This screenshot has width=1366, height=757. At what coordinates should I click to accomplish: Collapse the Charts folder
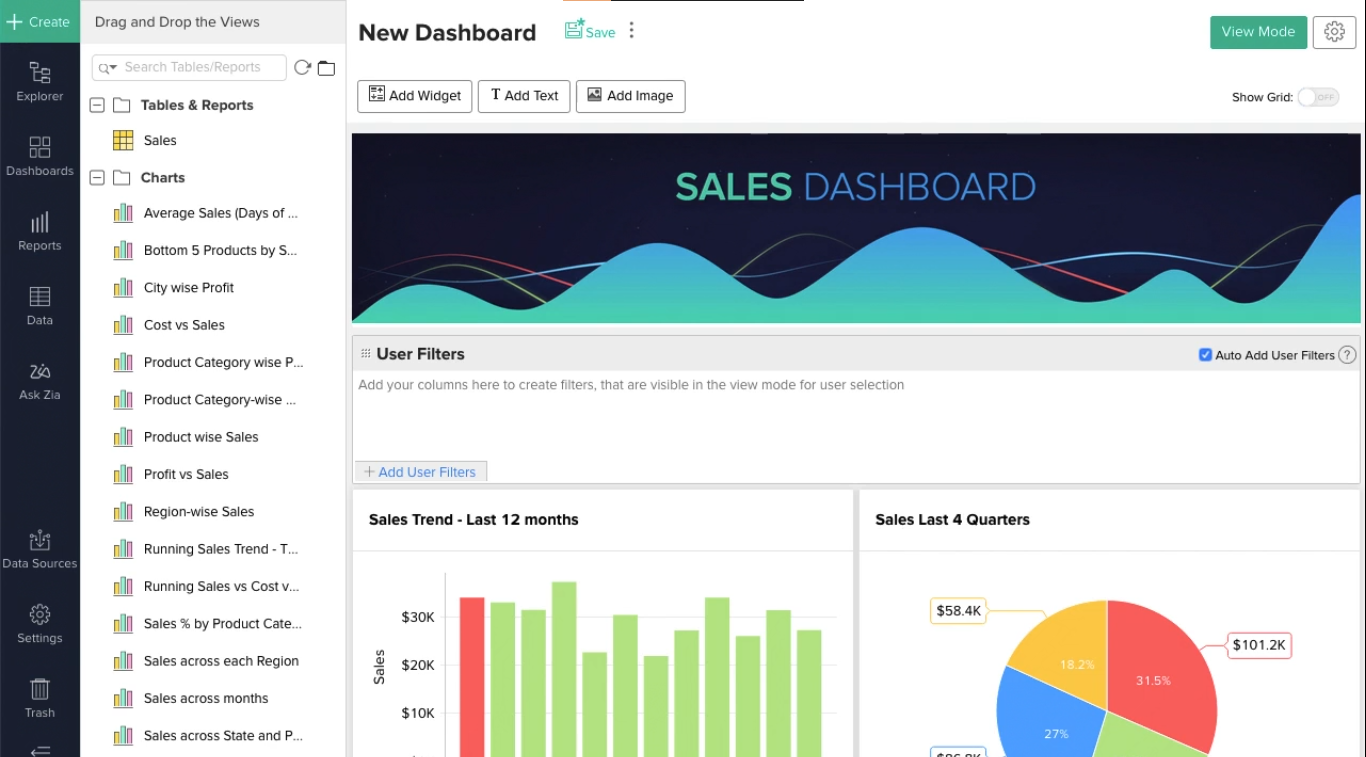[x=96, y=177]
